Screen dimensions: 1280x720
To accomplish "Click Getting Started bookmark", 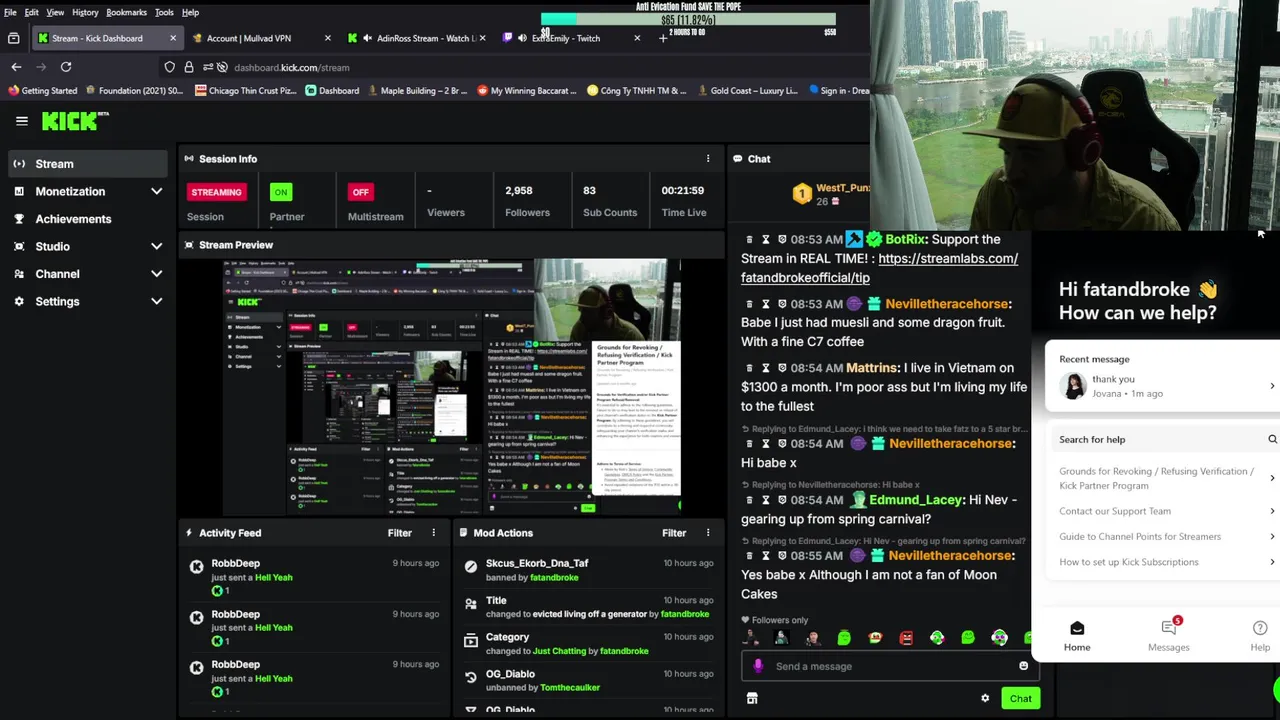I will 42,90.
